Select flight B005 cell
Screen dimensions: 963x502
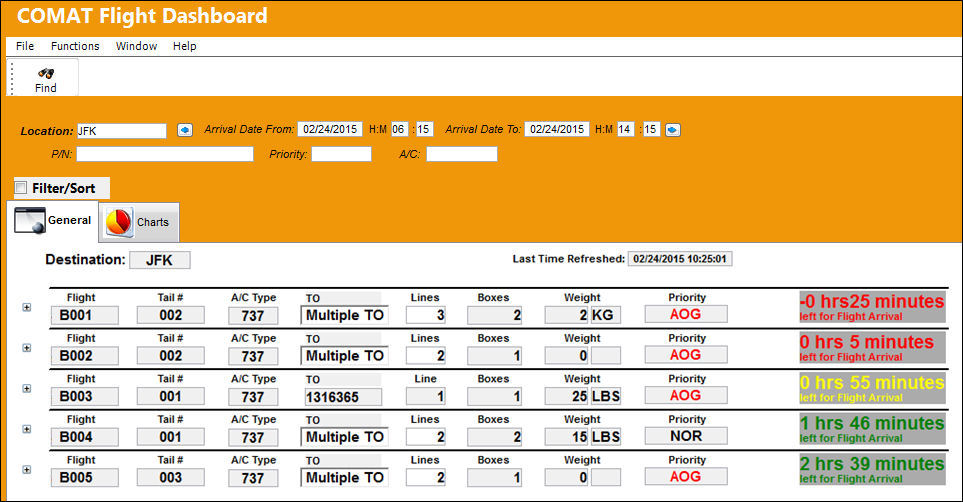(x=85, y=477)
